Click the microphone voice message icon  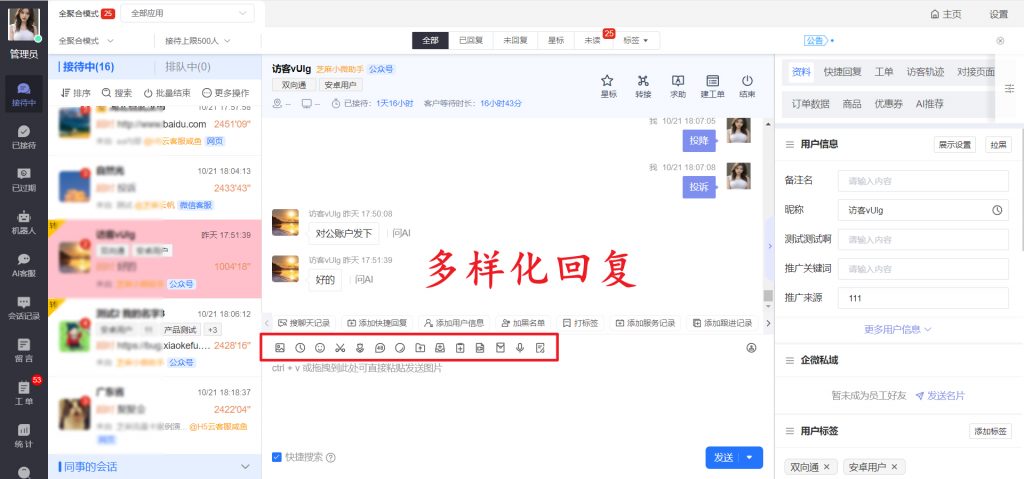(x=519, y=348)
